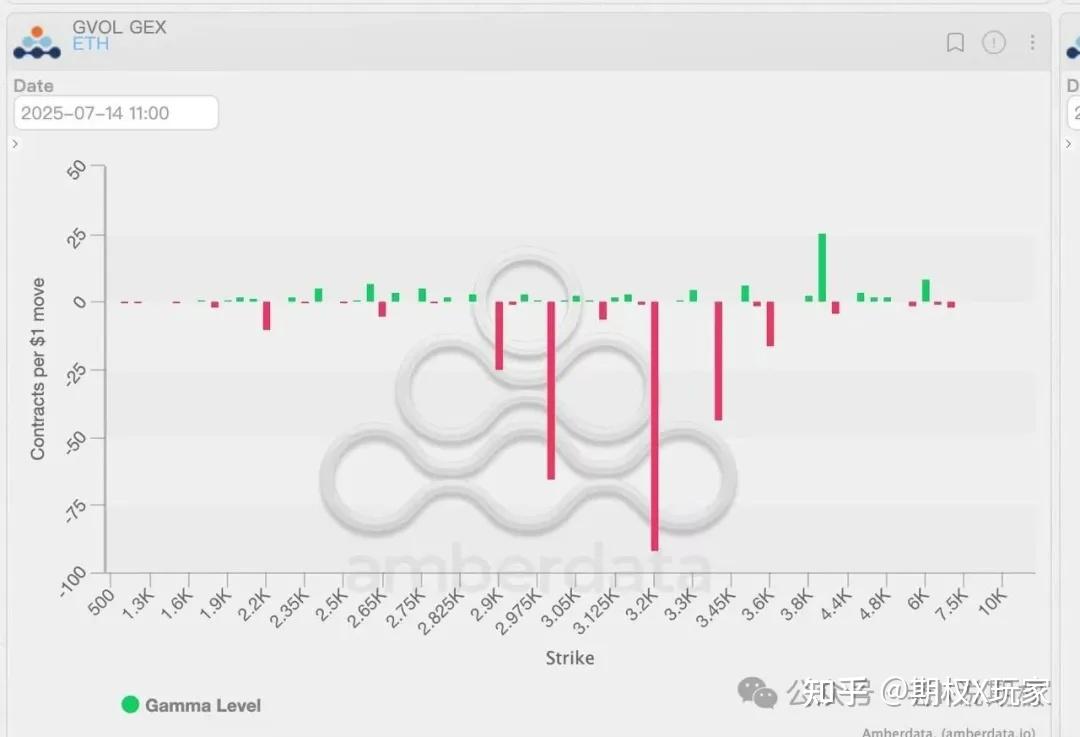Click the Amberdata GVOL logo icon
Screen dimensions: 1080x737
[37, 42]
